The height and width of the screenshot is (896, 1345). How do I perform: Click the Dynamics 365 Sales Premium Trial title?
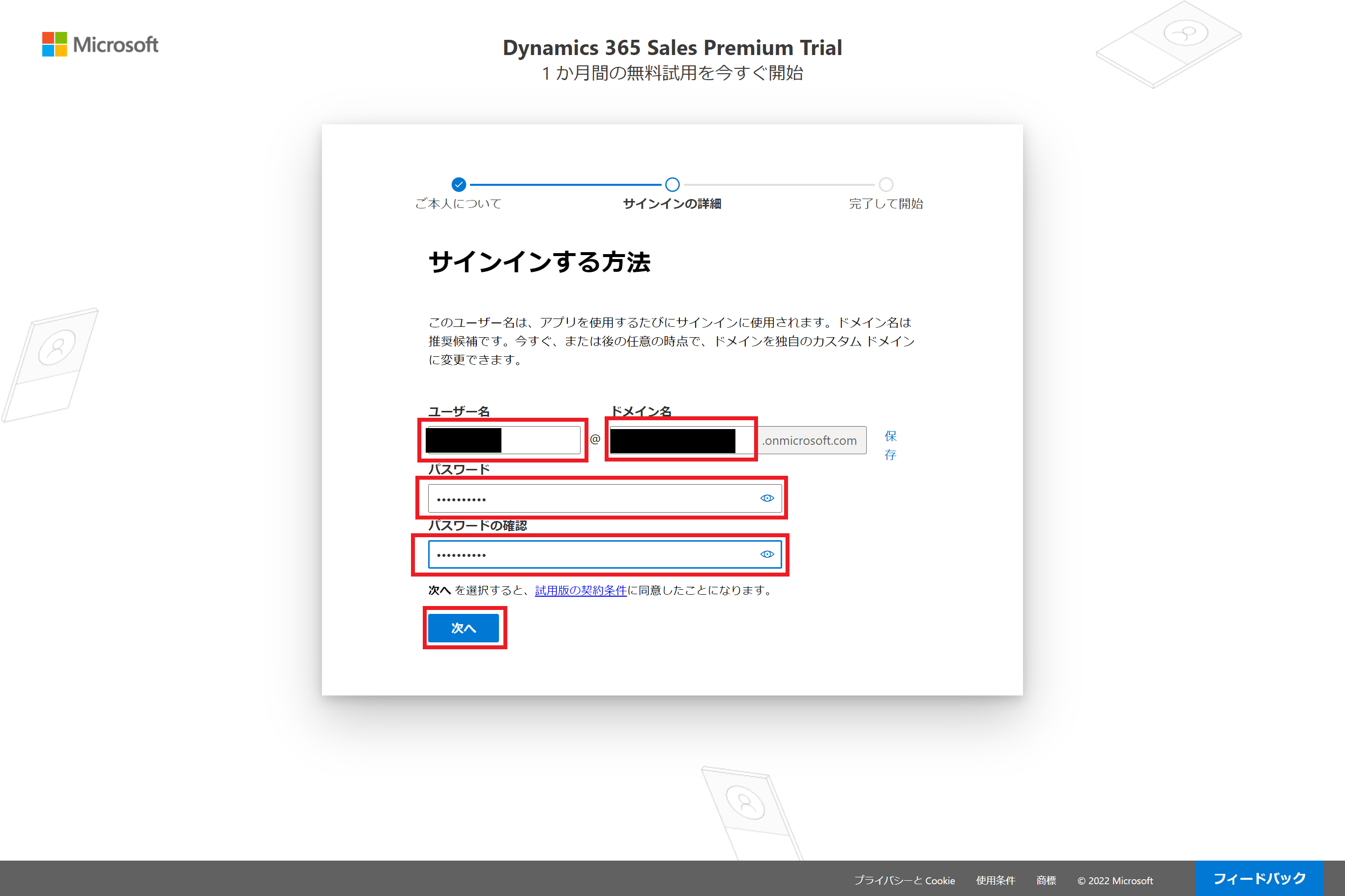click(672, 47)
